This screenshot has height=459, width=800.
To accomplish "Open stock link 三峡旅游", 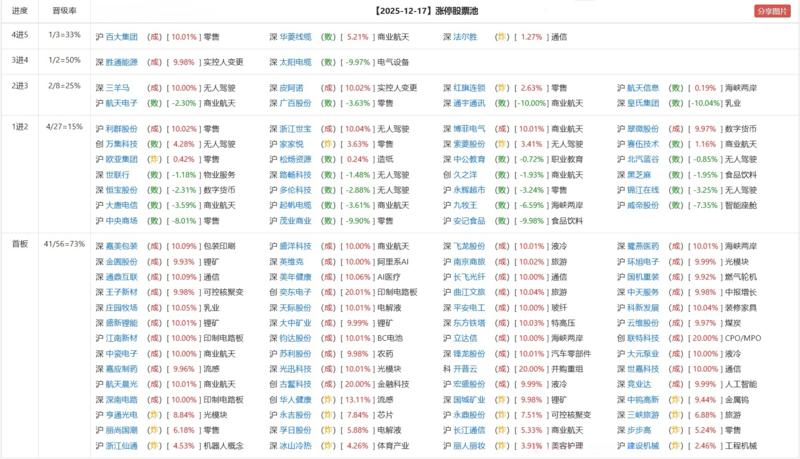I will tap(643, 415).
